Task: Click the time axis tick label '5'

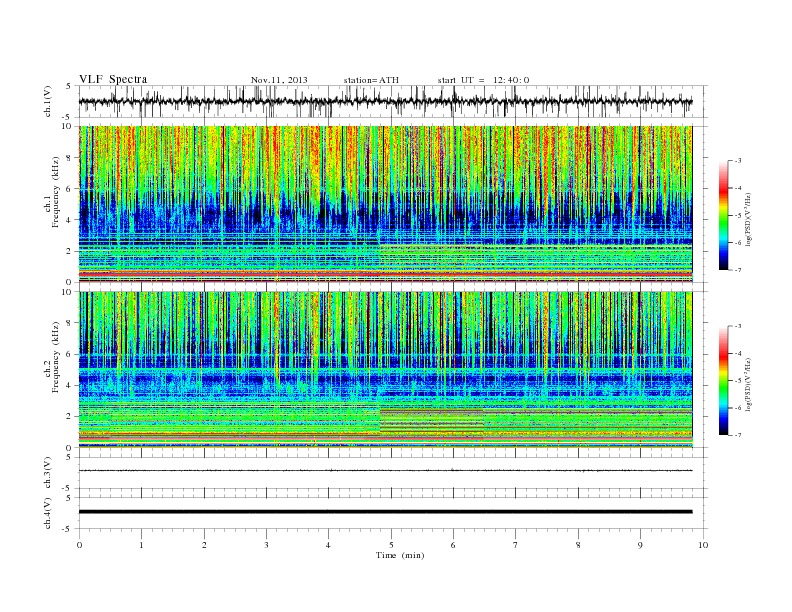Action: [x=391, y=545]
